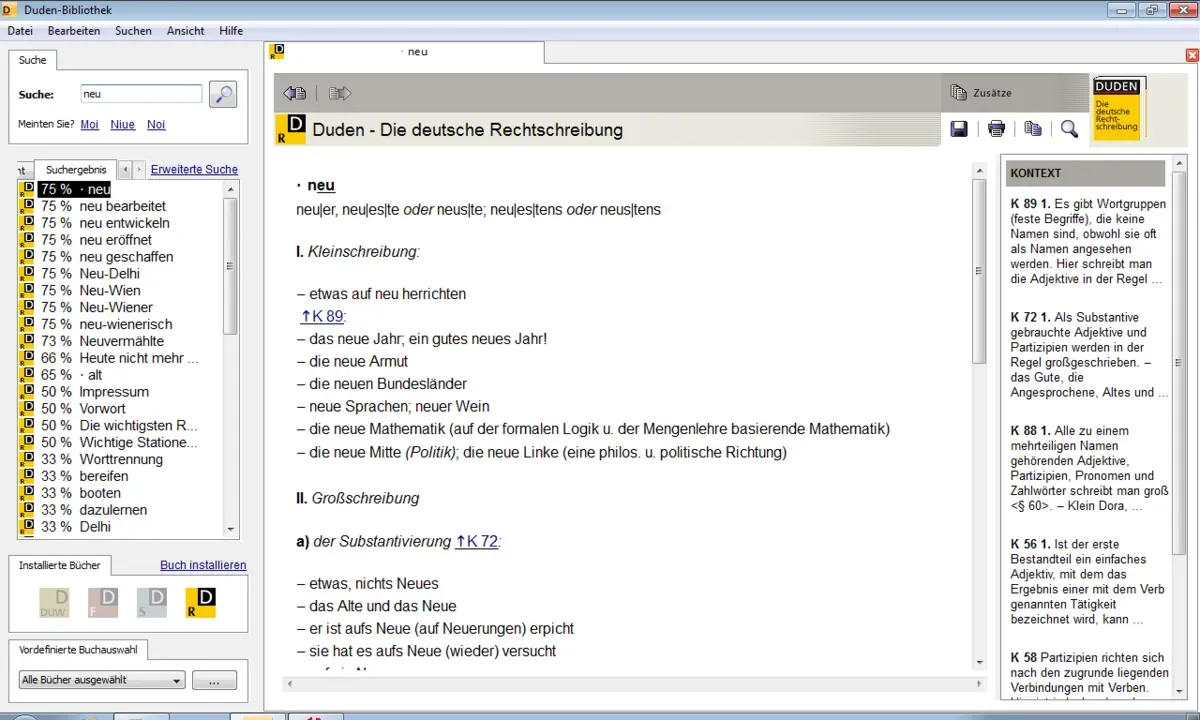
Task: Select the DUW installed book icon
Action: coord(54,602)
